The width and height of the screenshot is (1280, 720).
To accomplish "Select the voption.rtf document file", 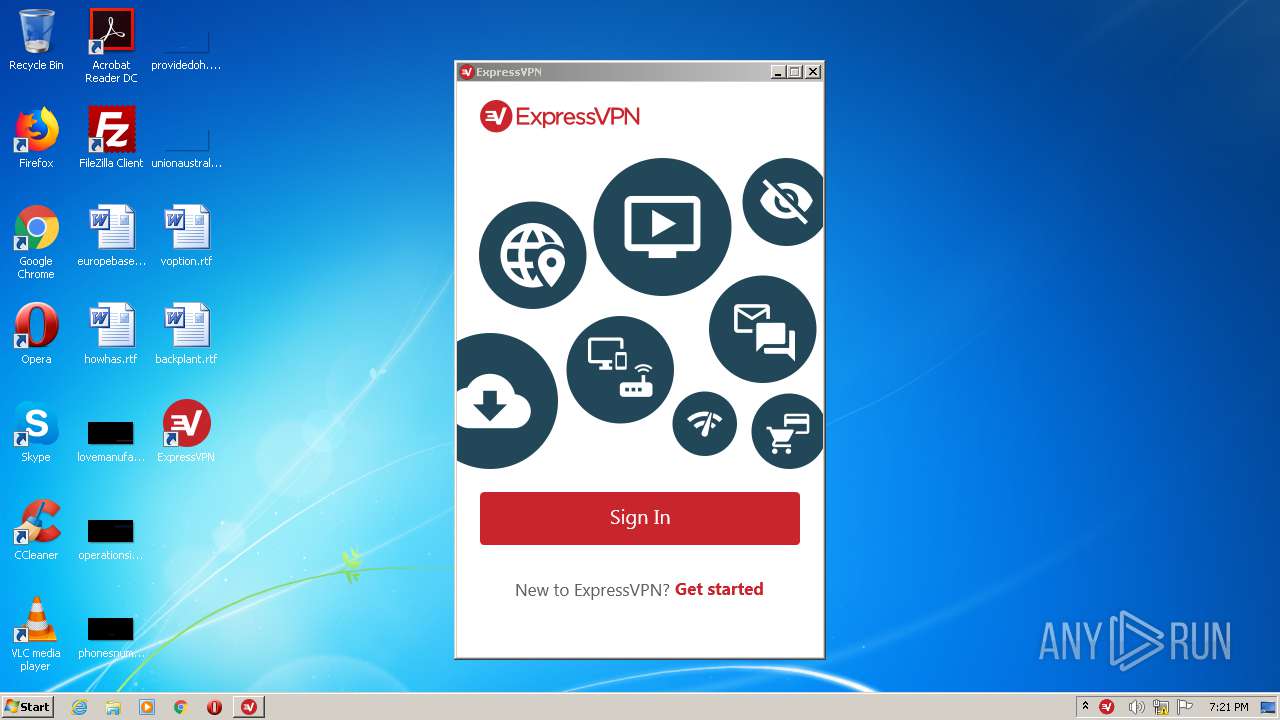I will point(186,236).
